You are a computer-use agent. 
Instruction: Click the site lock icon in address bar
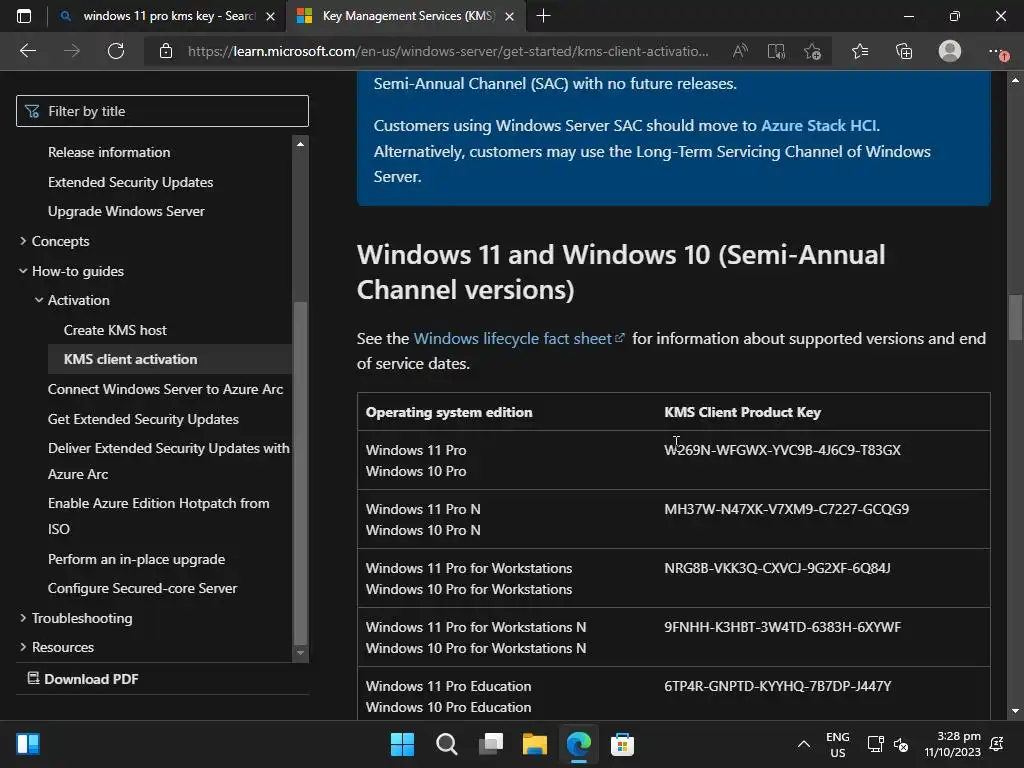coord(166,51)
